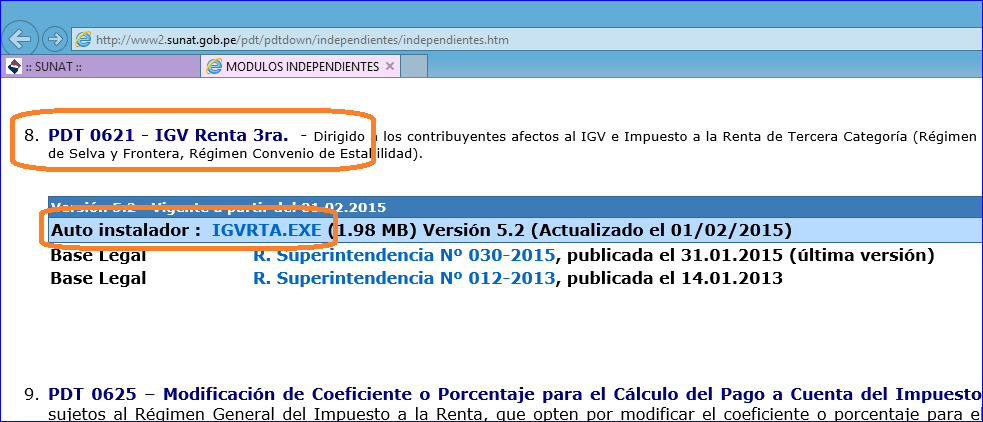Close the MODULOS INDEPENDIENTES tab

click(x=390, y=67)
